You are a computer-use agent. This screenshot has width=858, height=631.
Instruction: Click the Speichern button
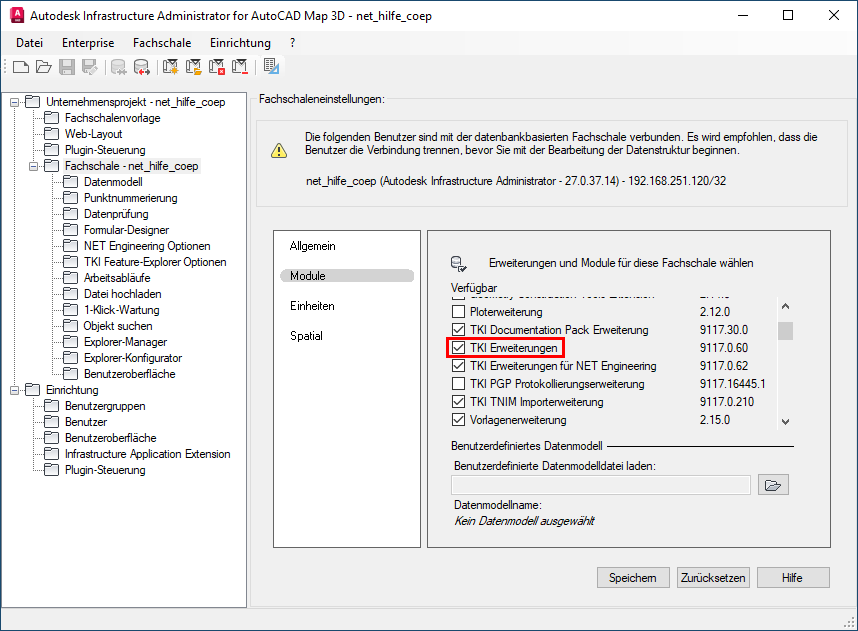(x=633, y=578)
